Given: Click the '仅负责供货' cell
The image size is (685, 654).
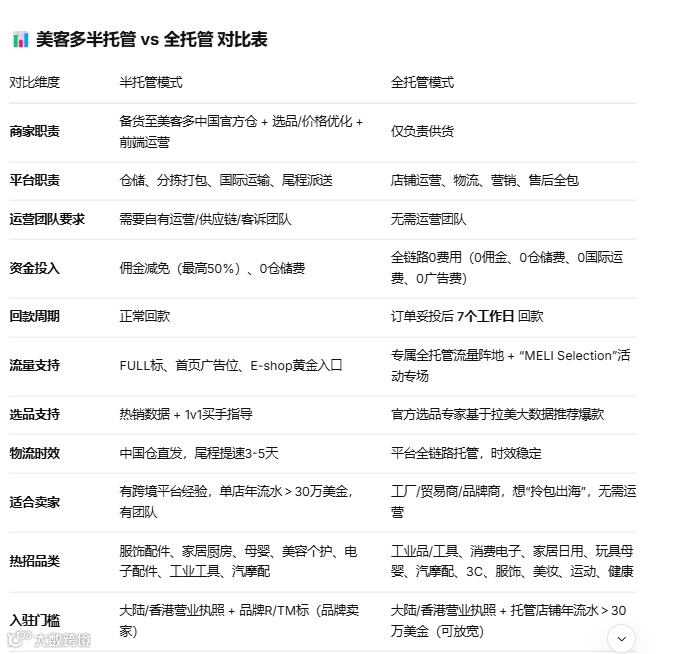Looking at the screenshot, I should pyautogui.click(x=422, y=131).
